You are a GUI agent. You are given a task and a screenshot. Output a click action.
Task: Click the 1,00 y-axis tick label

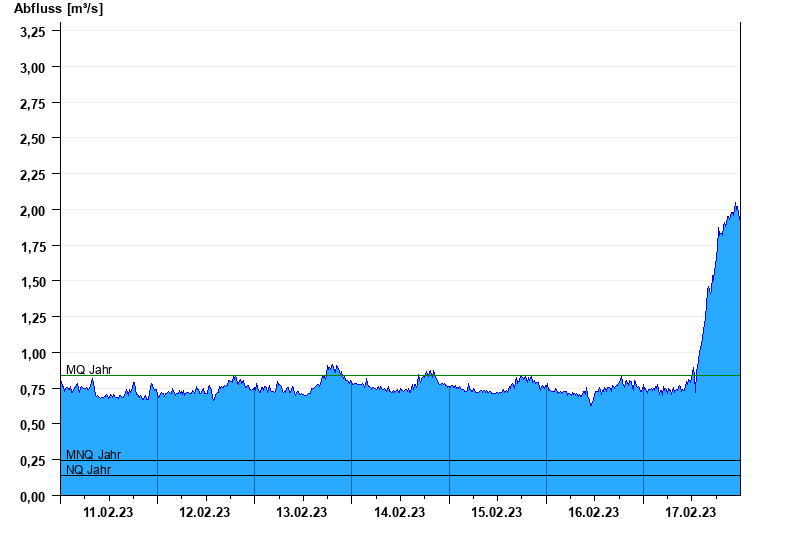pos(33,353)
